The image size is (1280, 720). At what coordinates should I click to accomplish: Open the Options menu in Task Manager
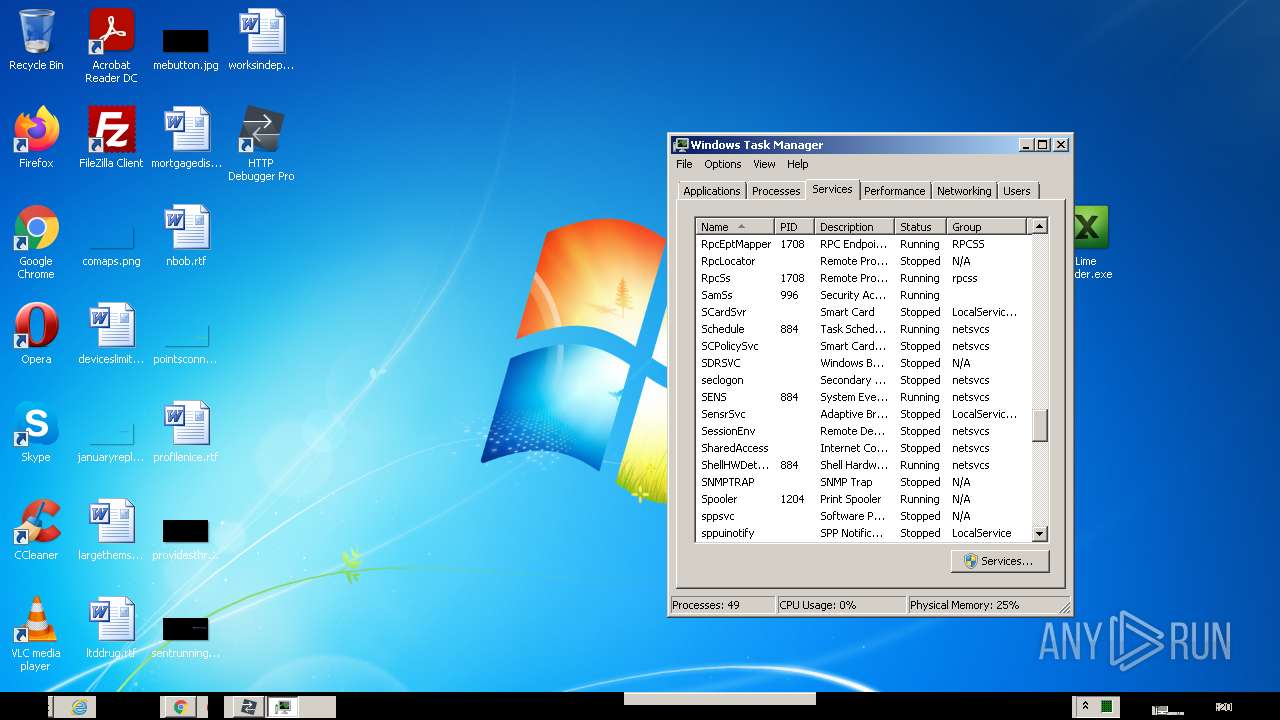tap(723, 164)
